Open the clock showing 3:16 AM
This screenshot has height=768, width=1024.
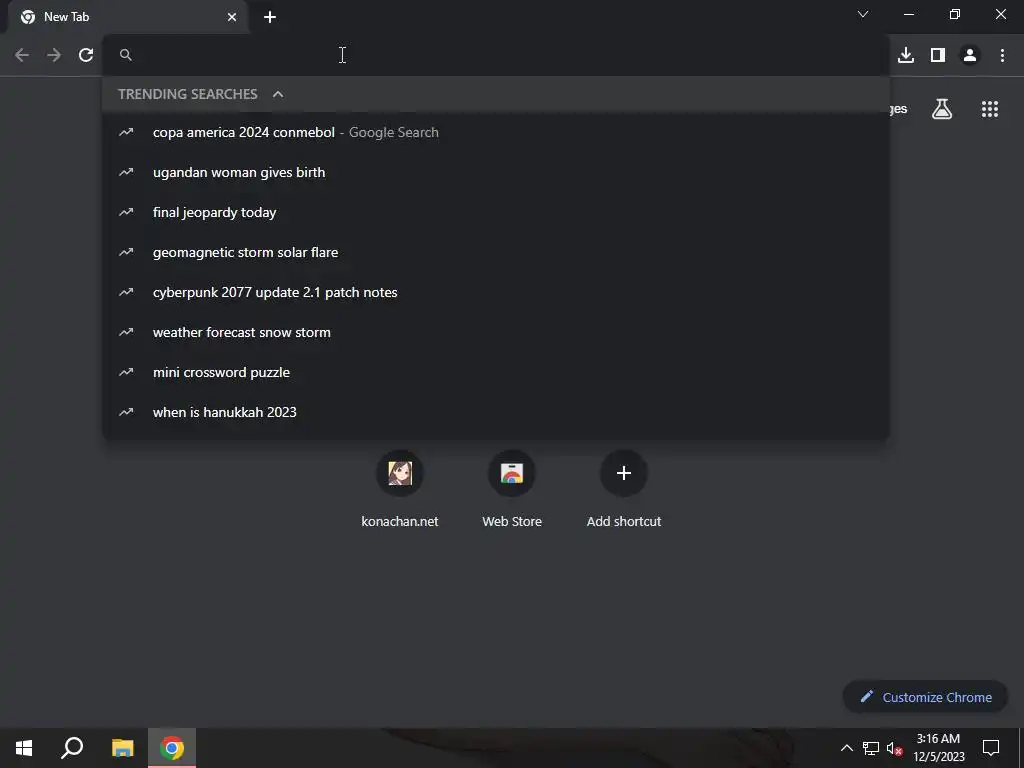point(938,748)
